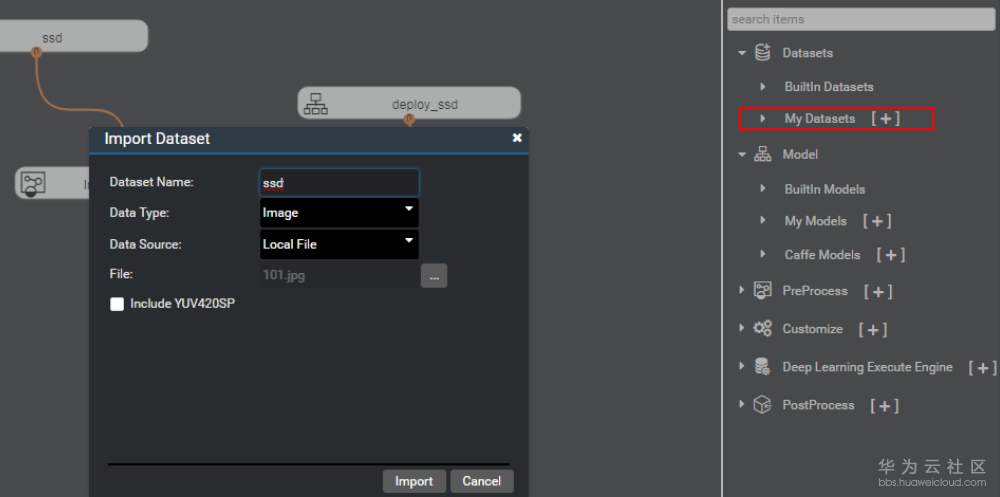Select the deploy_ssd node label
This screenshot has height=497, width=1000.
(425, 104)
